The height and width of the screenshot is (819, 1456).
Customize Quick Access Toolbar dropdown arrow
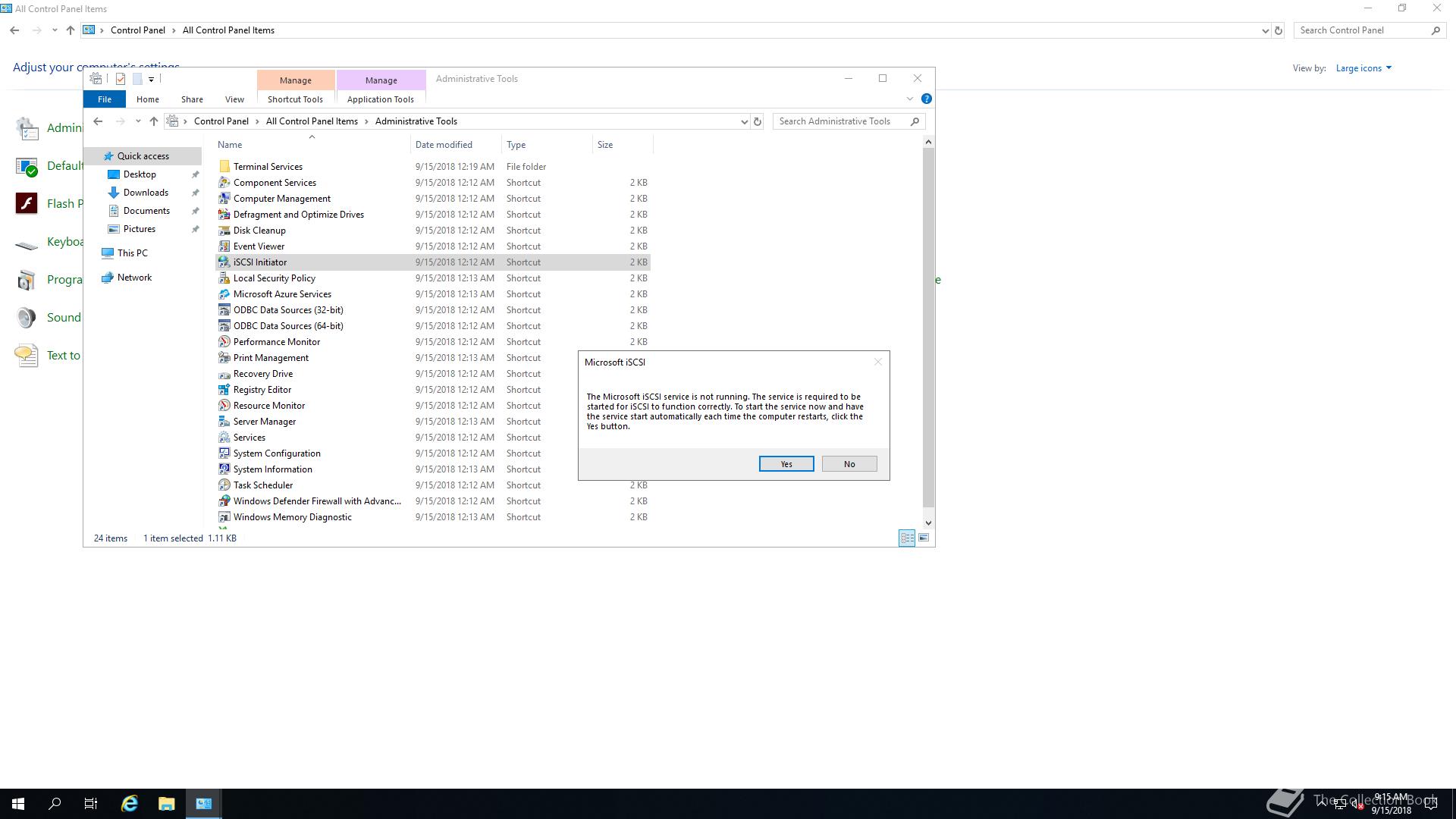tap(152, 79)
